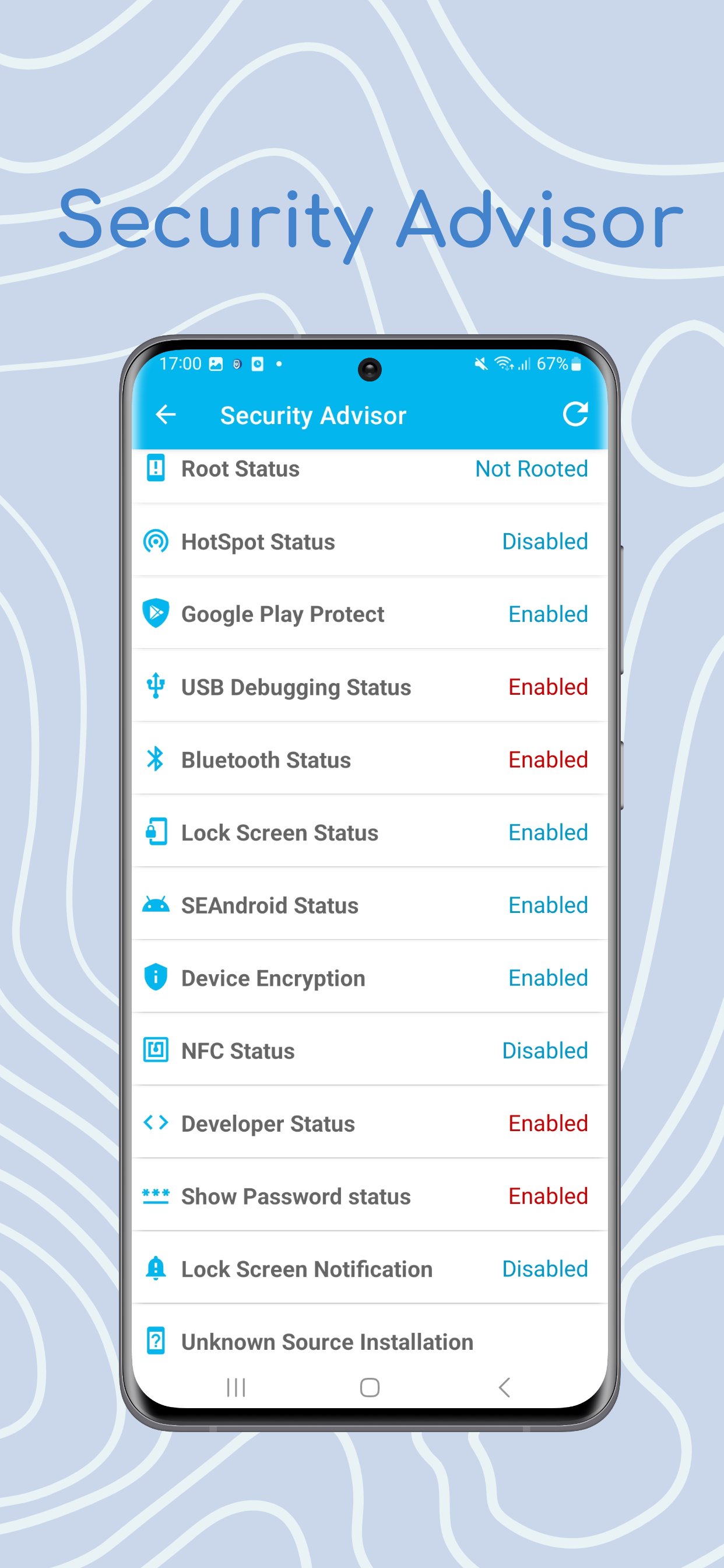Tap the Google Play Protect shield icon

point(156,614)
